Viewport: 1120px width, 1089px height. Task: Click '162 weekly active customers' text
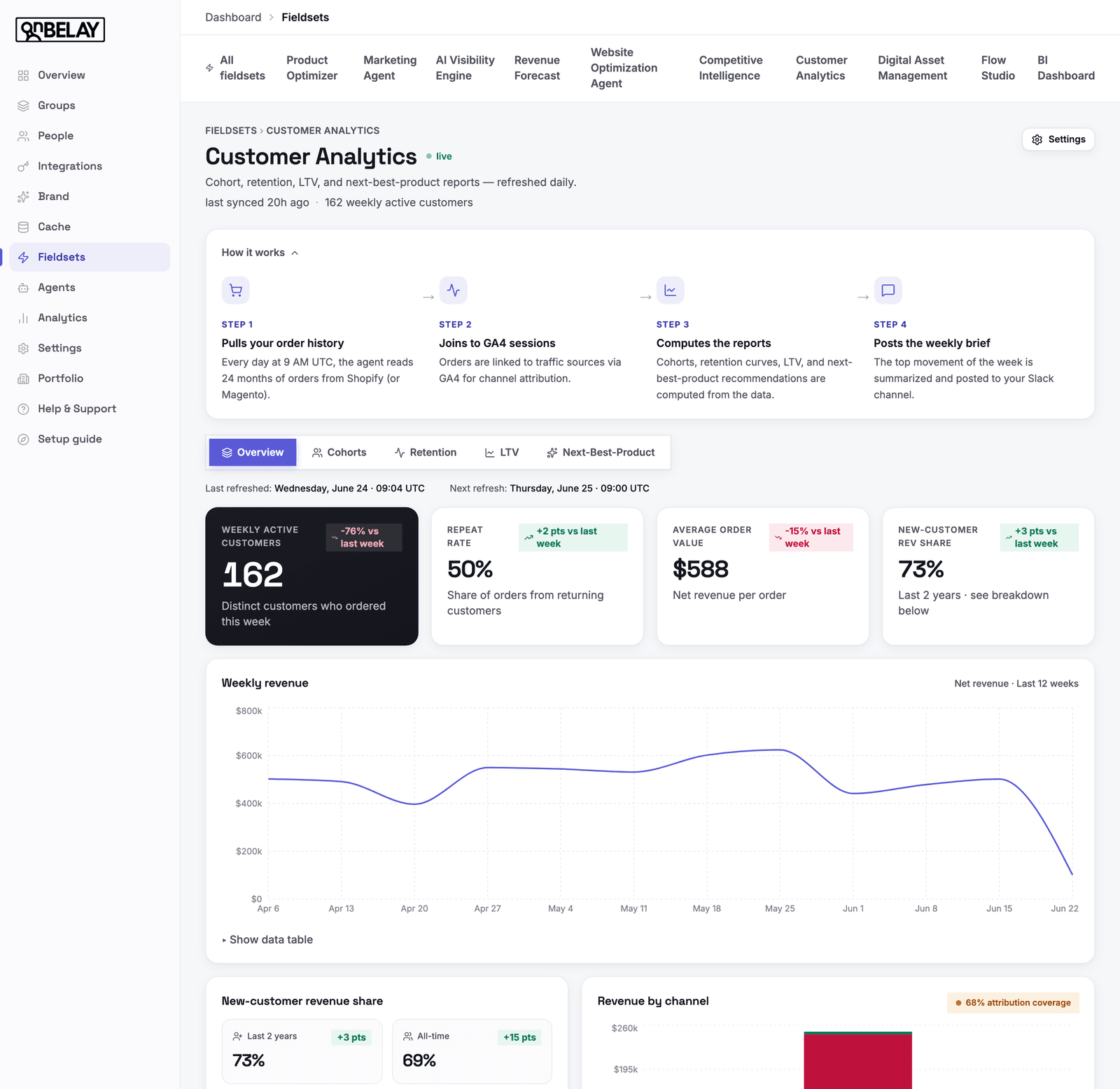[x=399, y=202]
